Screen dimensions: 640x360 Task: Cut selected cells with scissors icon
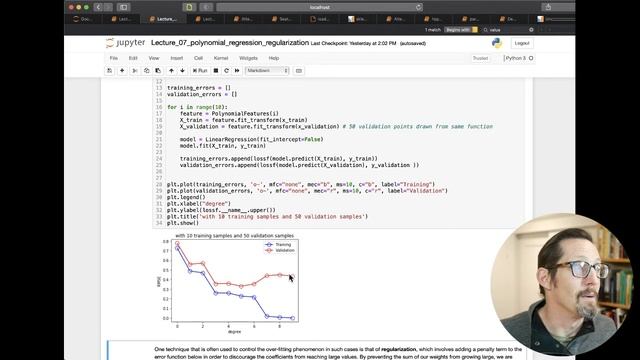coord(135,71)
